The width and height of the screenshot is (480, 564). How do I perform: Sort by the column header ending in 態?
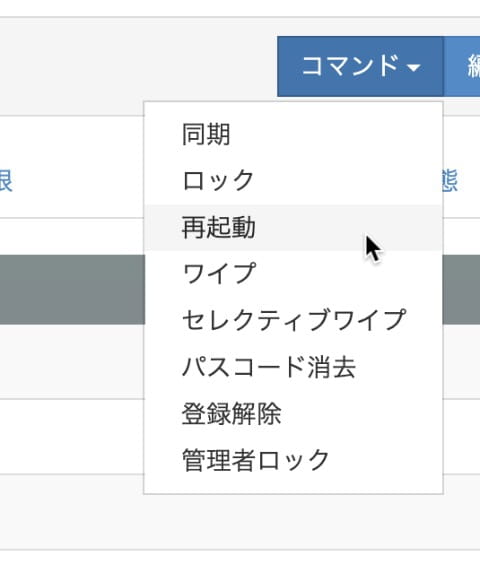pos(450,181)
